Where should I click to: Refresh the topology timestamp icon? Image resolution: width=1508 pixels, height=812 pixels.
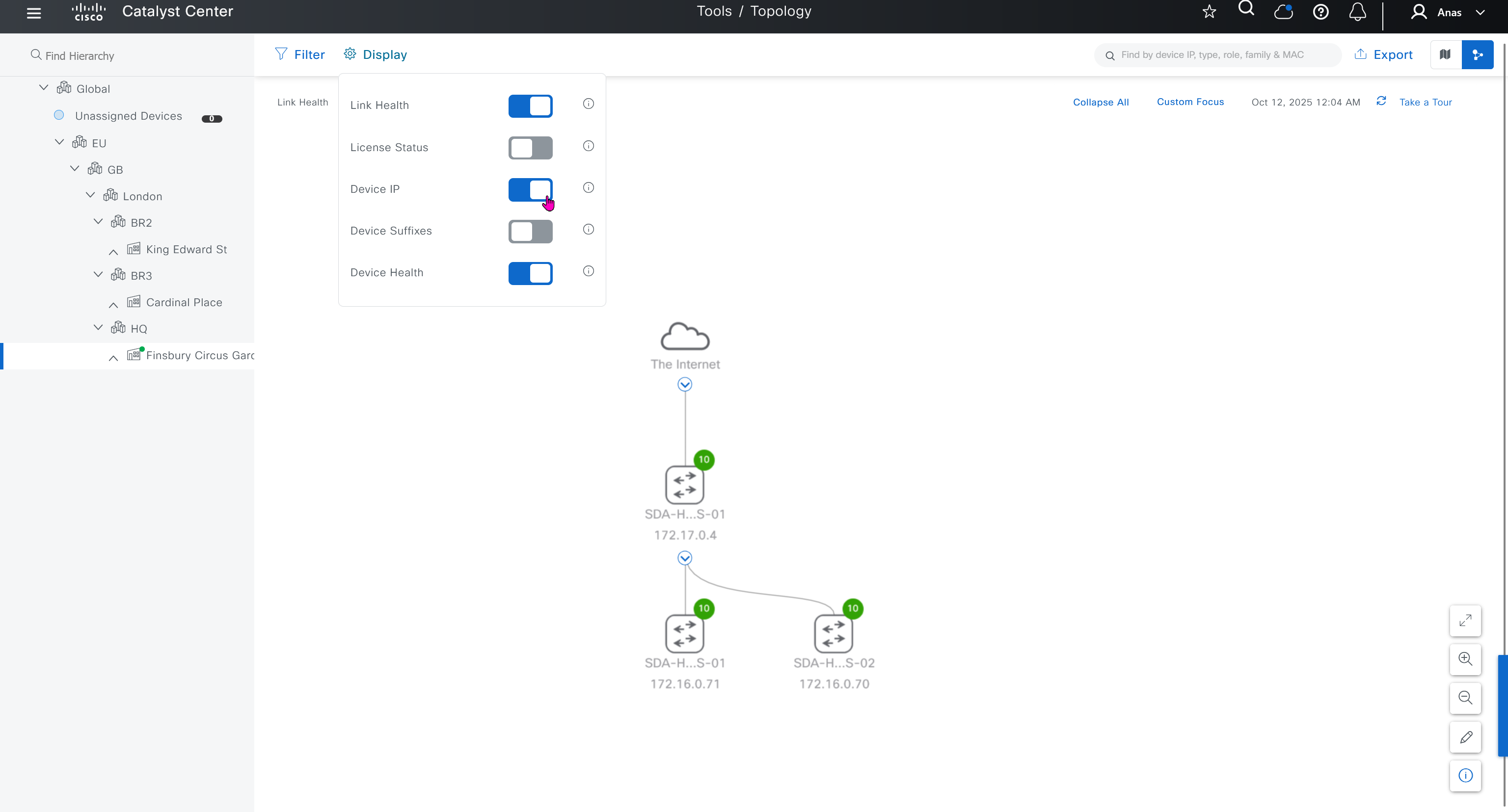1381,101
